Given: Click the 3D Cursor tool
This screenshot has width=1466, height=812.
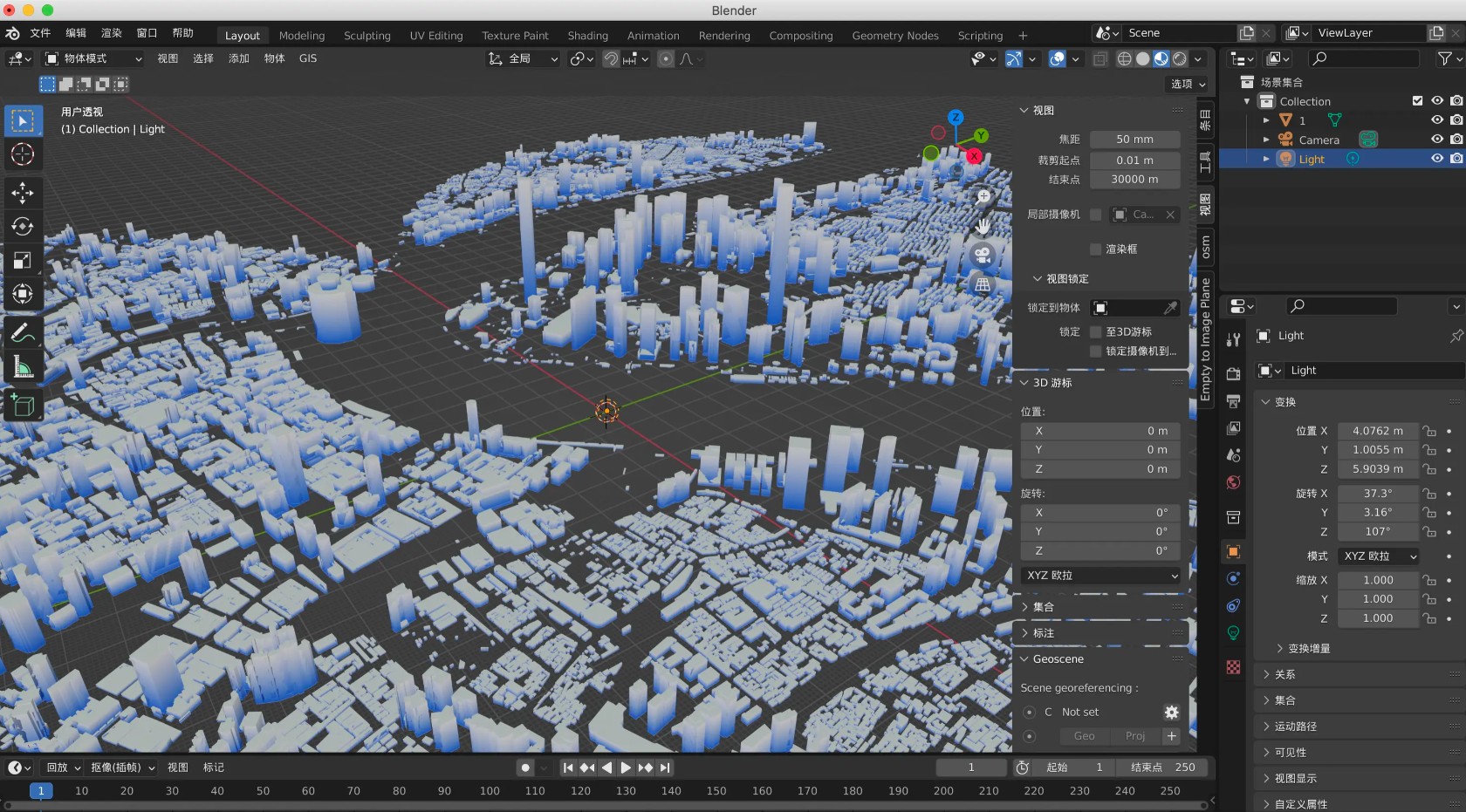Looking at the screenshot, I should point(23,154).
